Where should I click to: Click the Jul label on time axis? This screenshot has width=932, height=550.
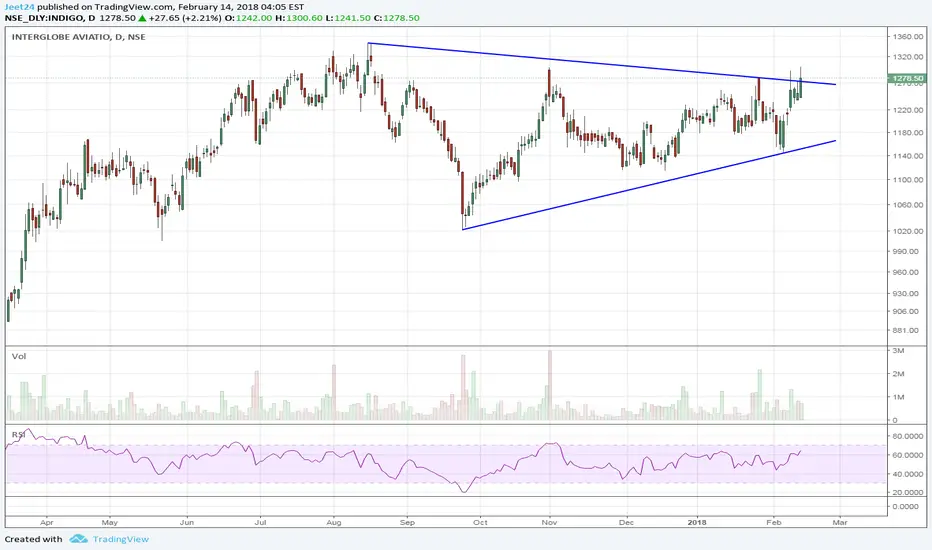pos(260,523)
